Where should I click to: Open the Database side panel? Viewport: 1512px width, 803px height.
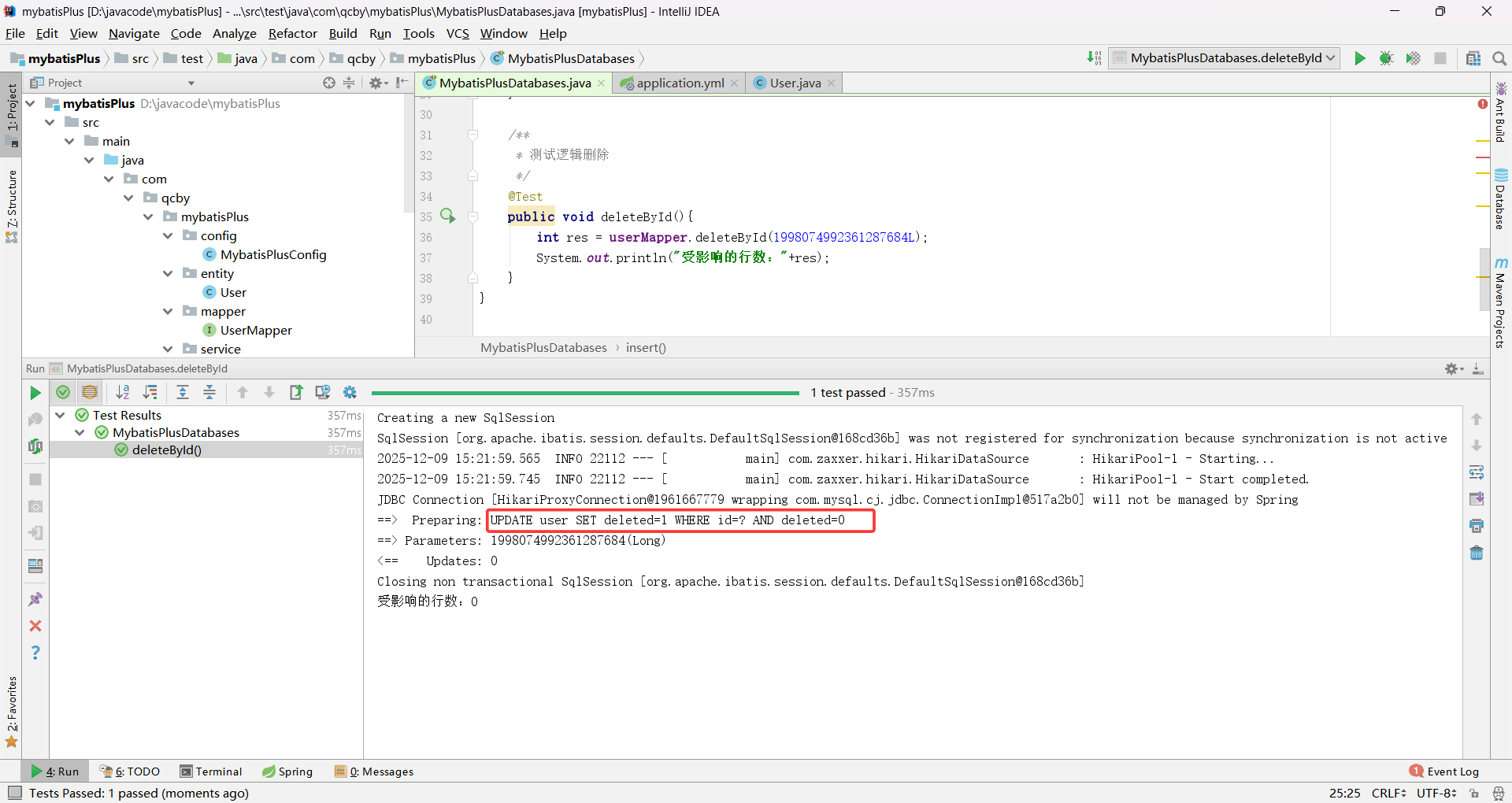tap(1501, 200)
